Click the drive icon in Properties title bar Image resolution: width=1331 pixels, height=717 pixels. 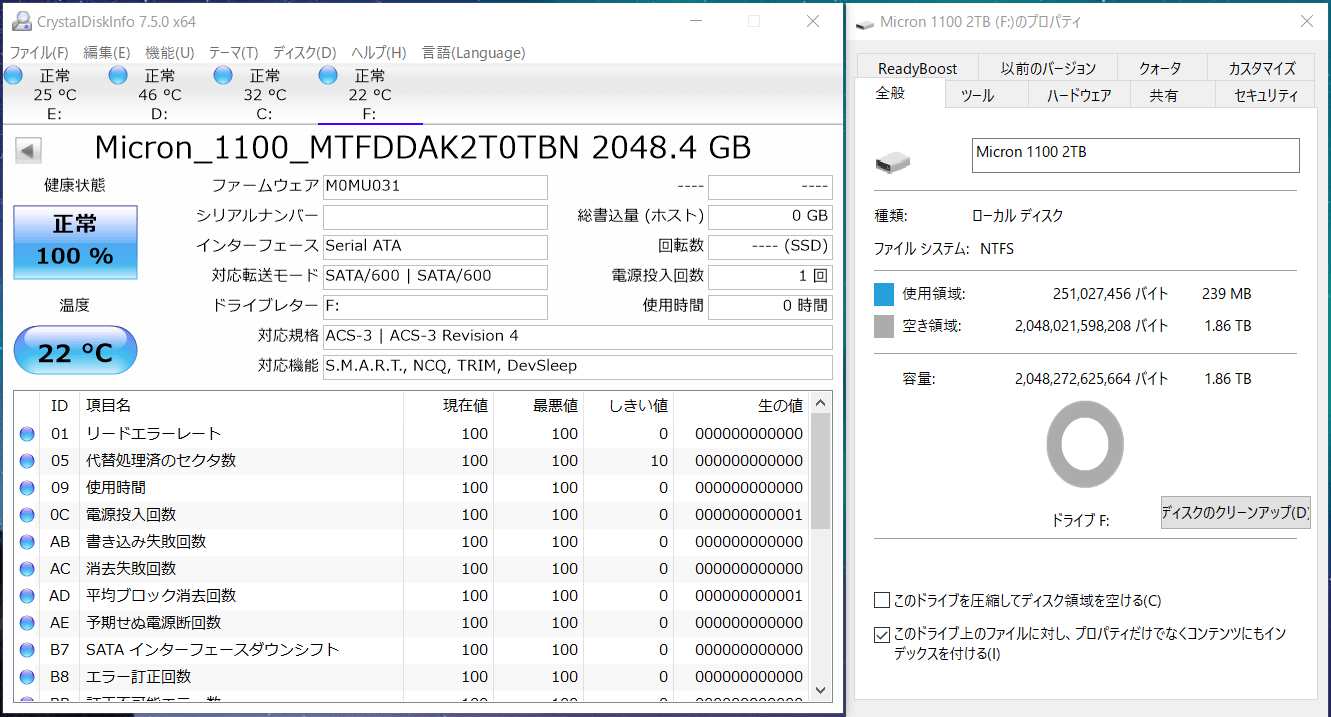863,22
